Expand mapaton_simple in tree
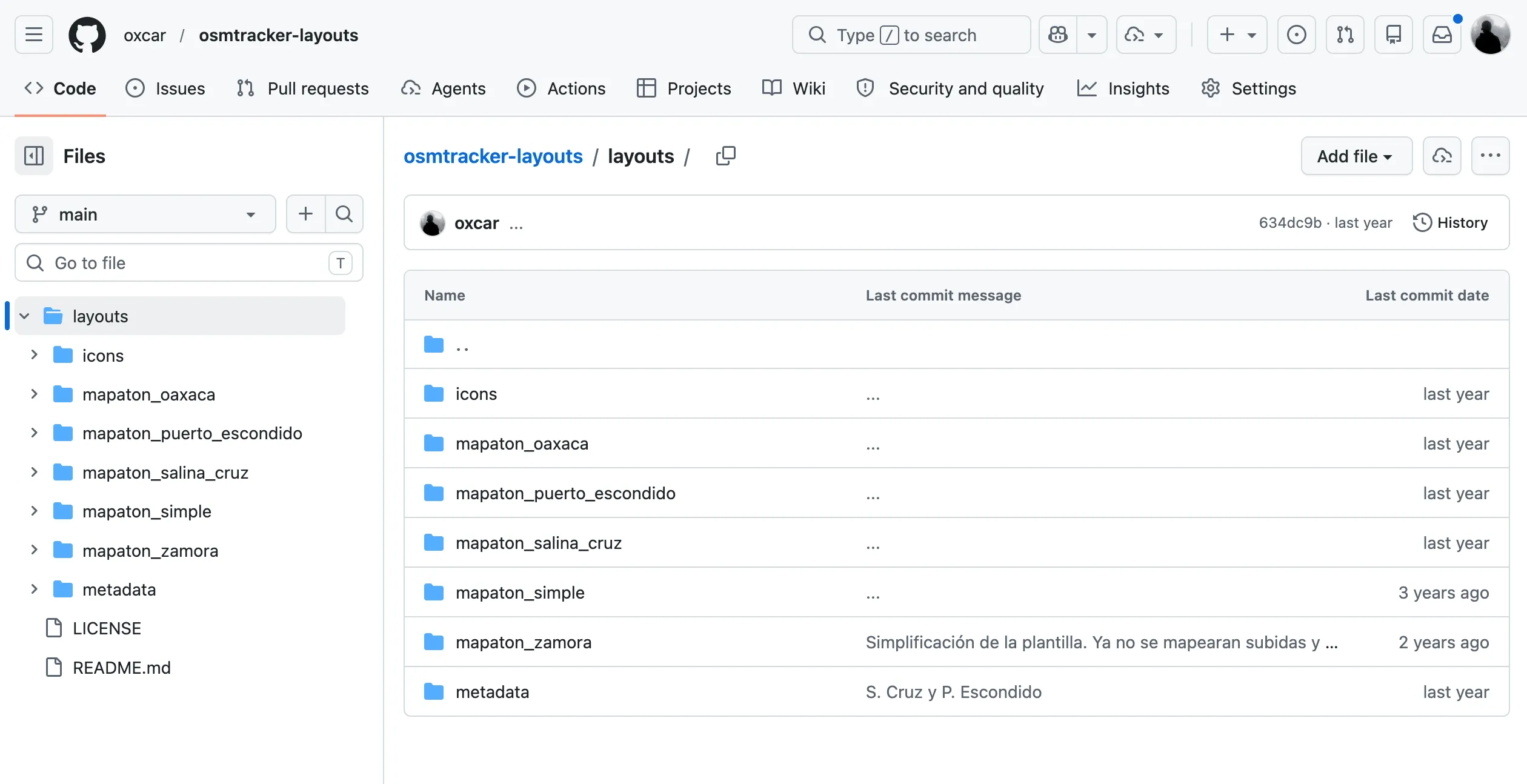This screenshot has width=1527, height=784. point(35,511)
